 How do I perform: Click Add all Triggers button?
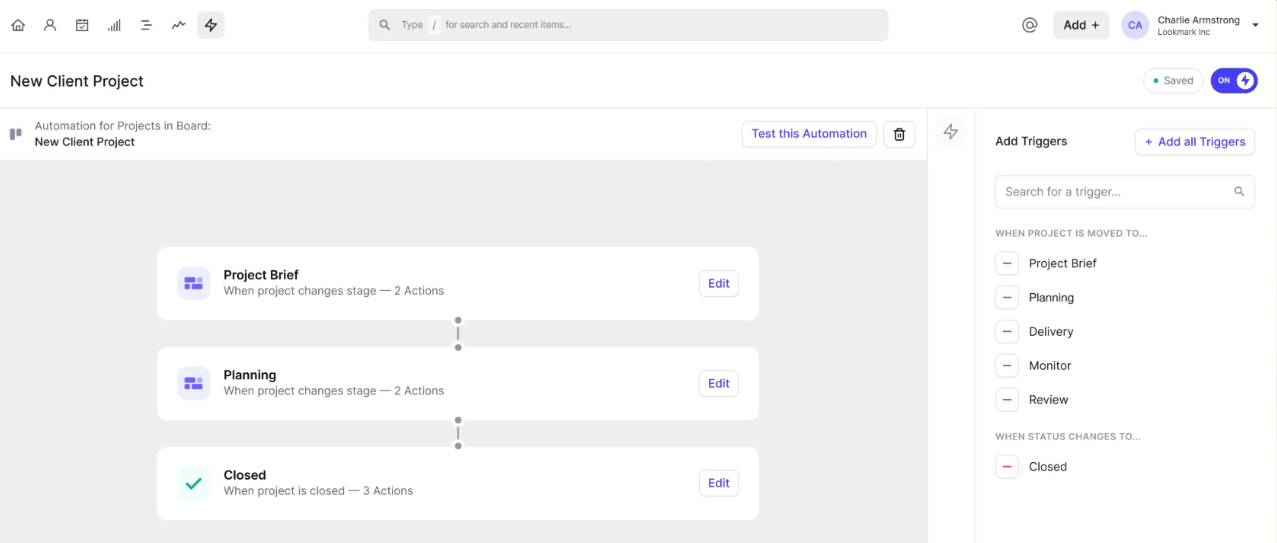click(x=1194, y=142)
